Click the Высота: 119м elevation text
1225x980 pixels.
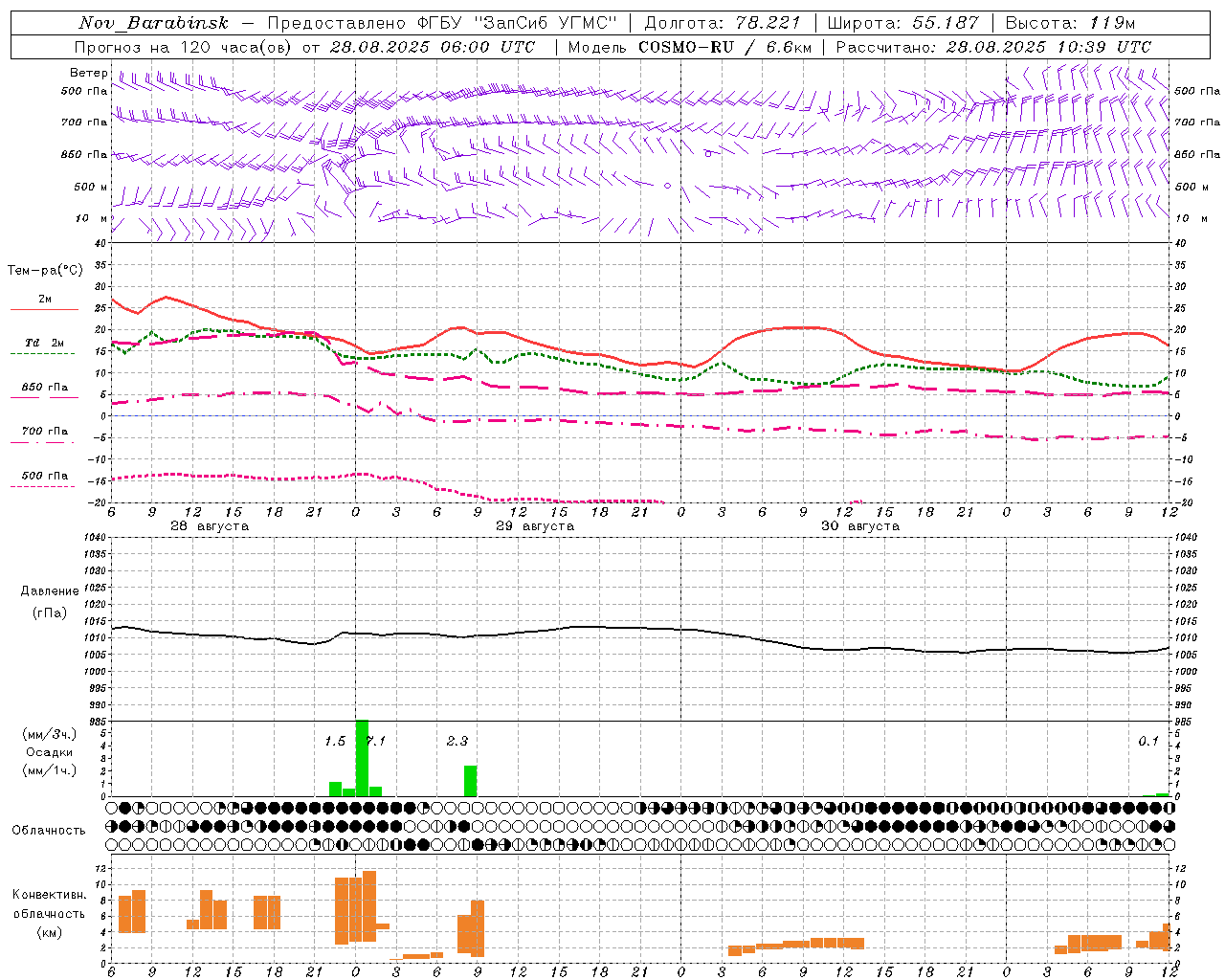[x=1070, y=23]
